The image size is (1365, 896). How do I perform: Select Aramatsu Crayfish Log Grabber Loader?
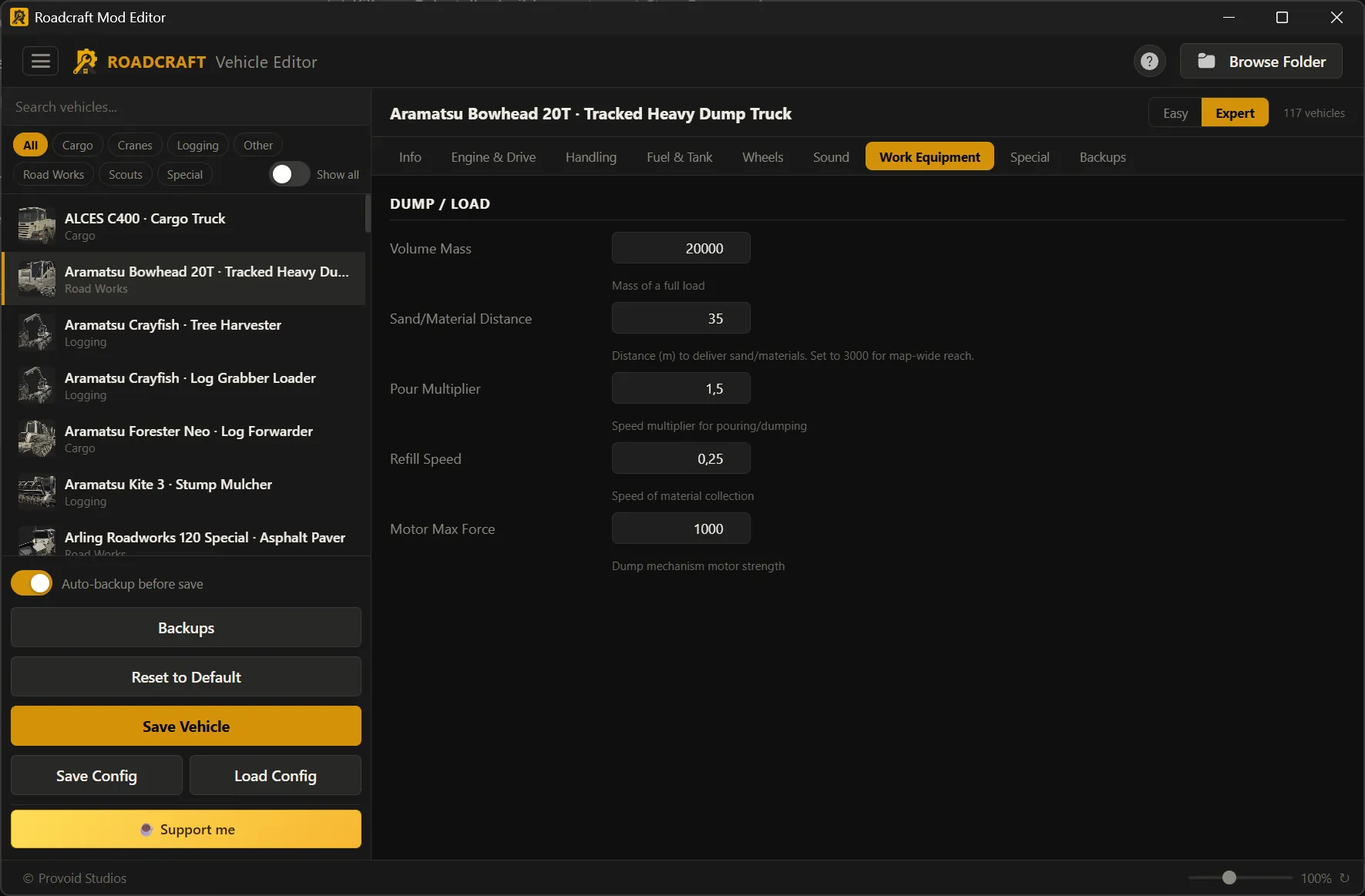(183, 385)
